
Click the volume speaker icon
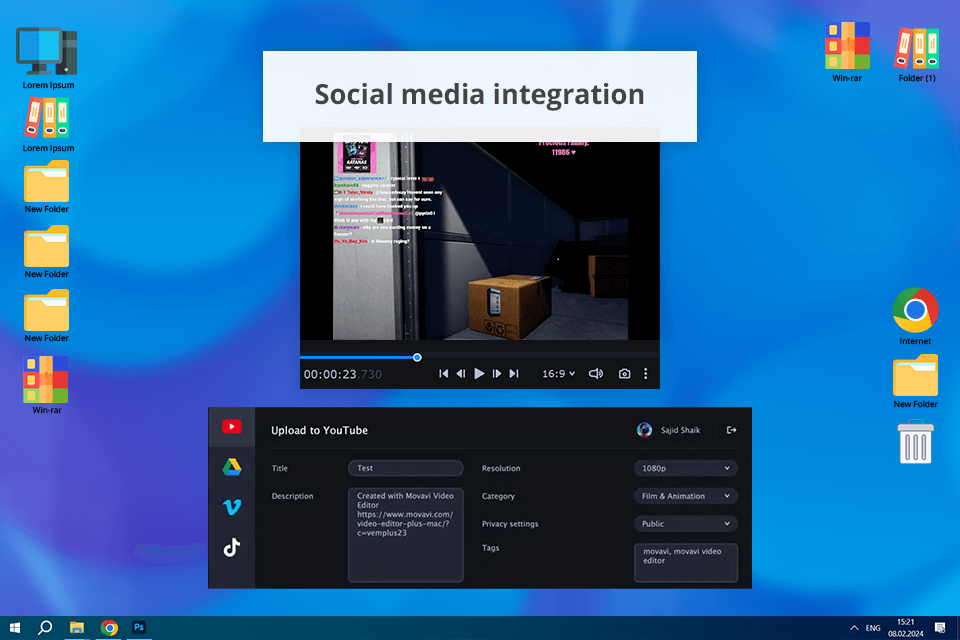pyautogui.click(x=596, y=374)
